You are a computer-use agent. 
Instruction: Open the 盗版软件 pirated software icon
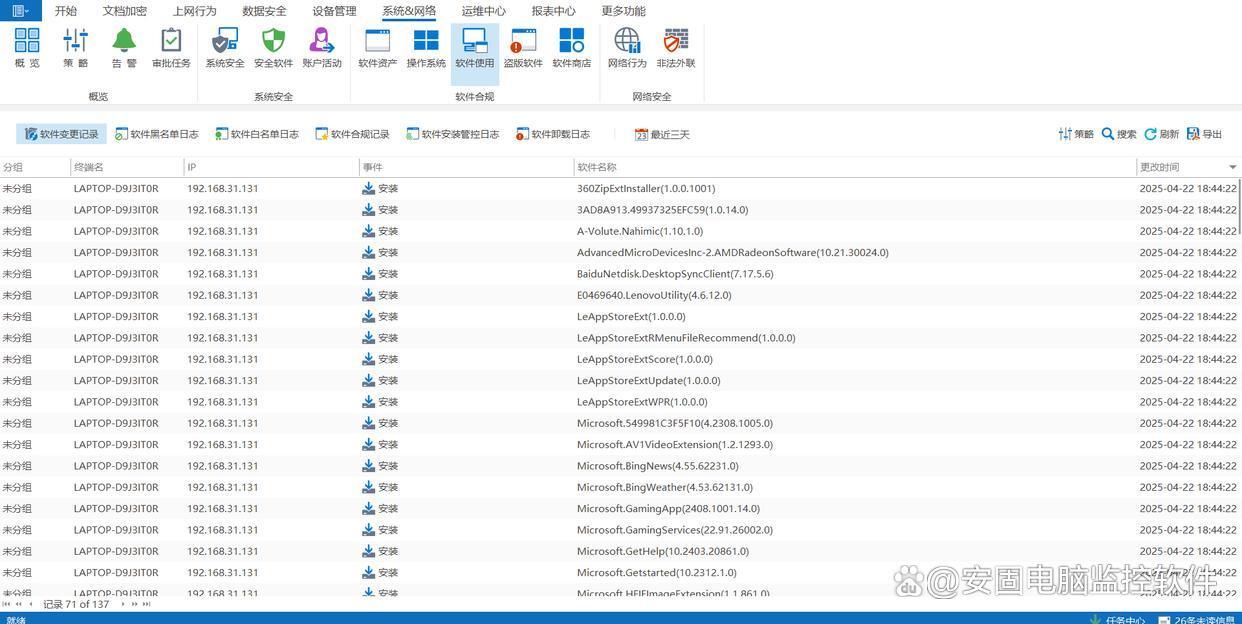tap(523, 47)
